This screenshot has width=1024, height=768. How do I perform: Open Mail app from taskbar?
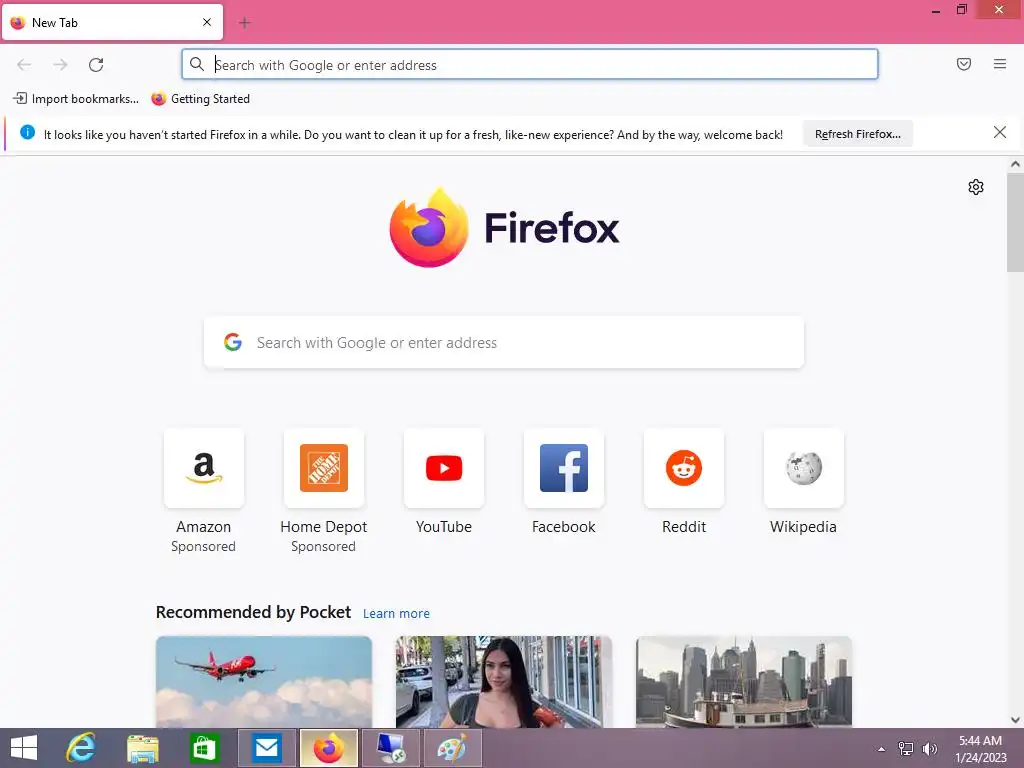tap(266, 748)
